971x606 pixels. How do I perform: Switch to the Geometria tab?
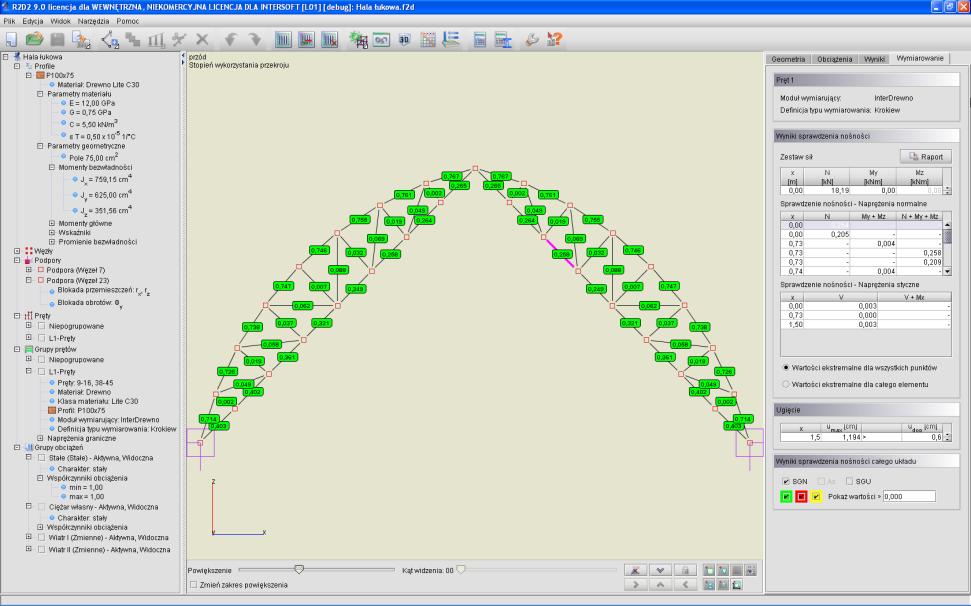pyautogui.click(x=788, y=59)
